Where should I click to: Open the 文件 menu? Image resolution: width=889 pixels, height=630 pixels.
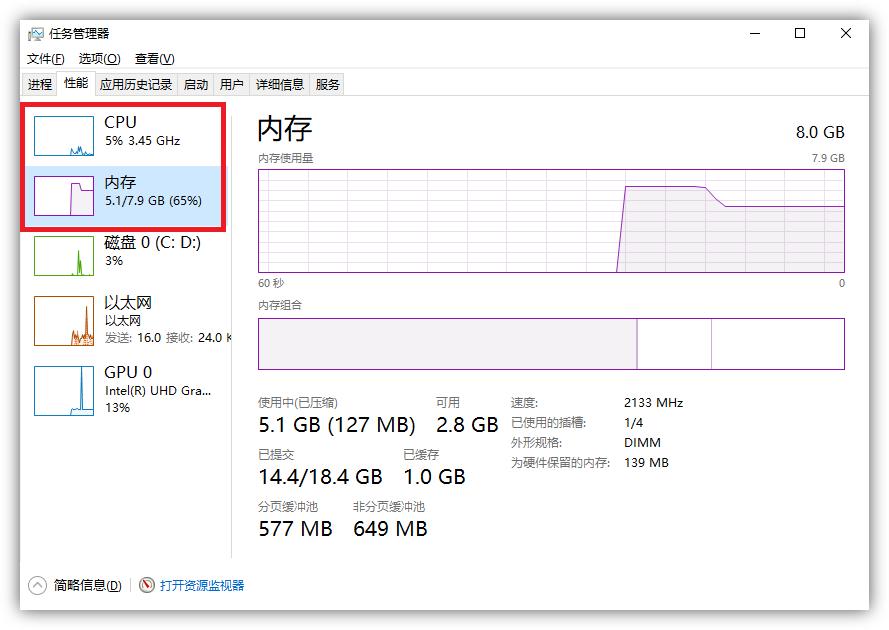[x=44, y=59]
